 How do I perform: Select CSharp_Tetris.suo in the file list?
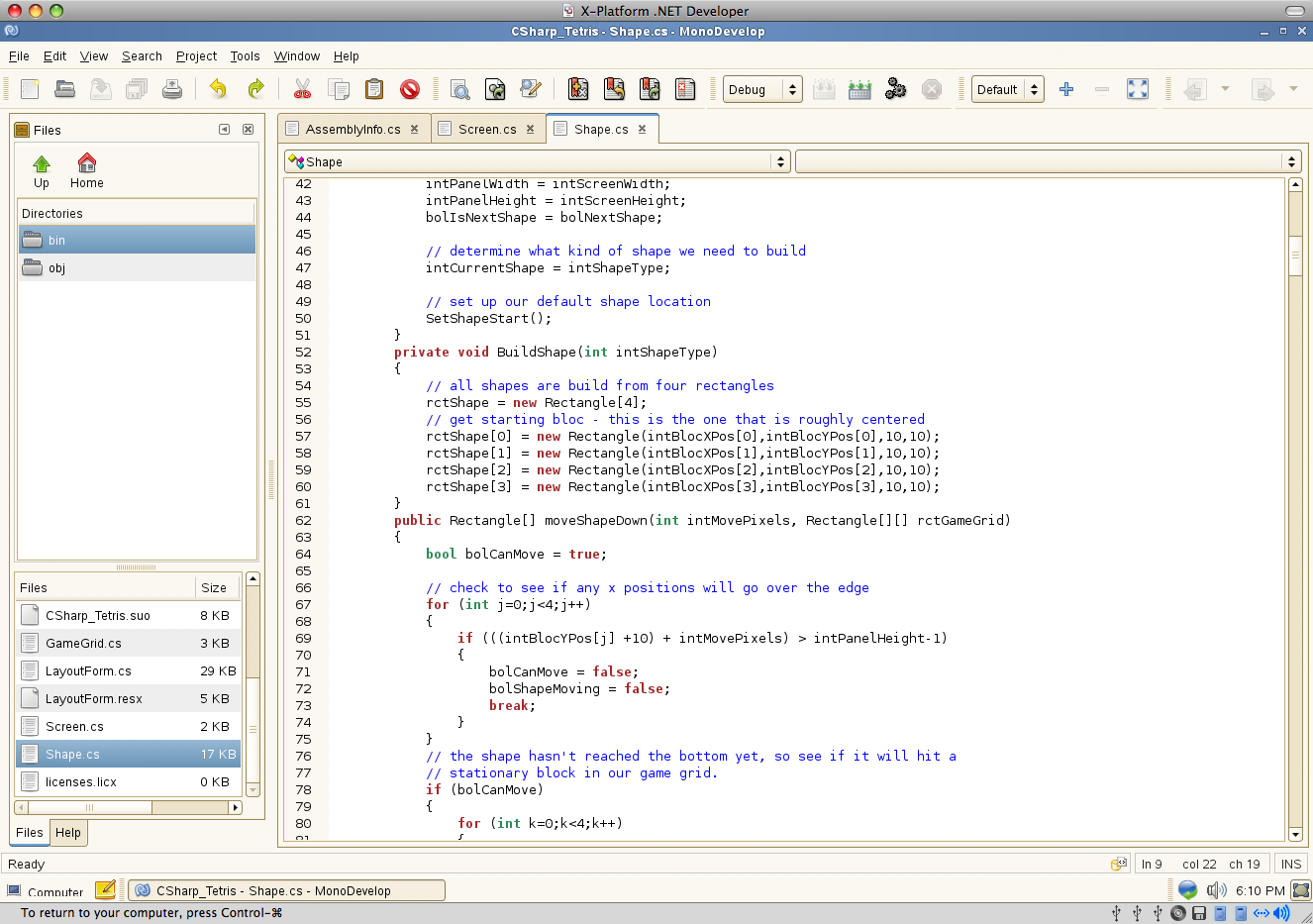129,615
